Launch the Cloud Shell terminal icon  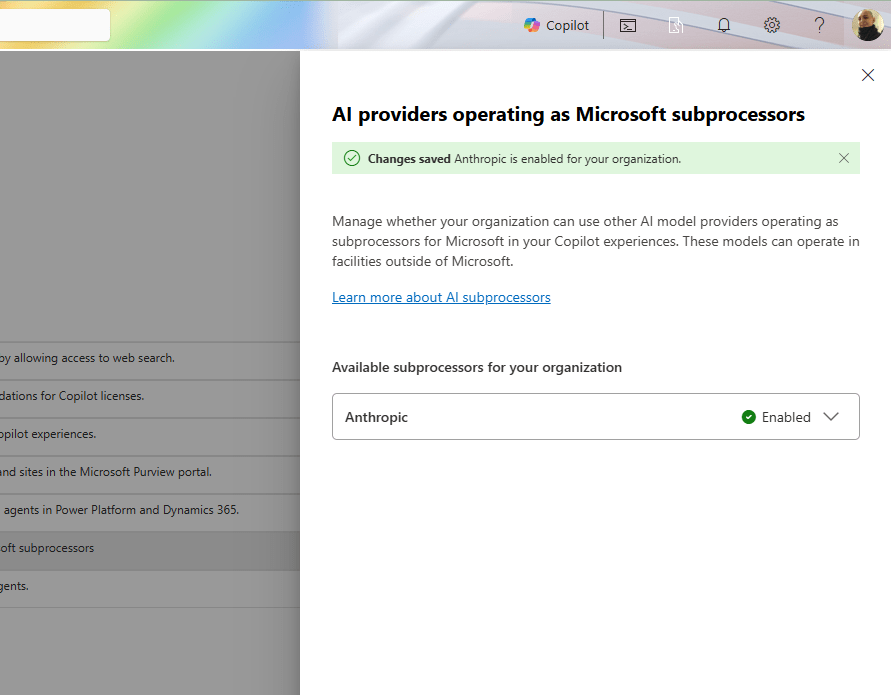click(628, 25)
